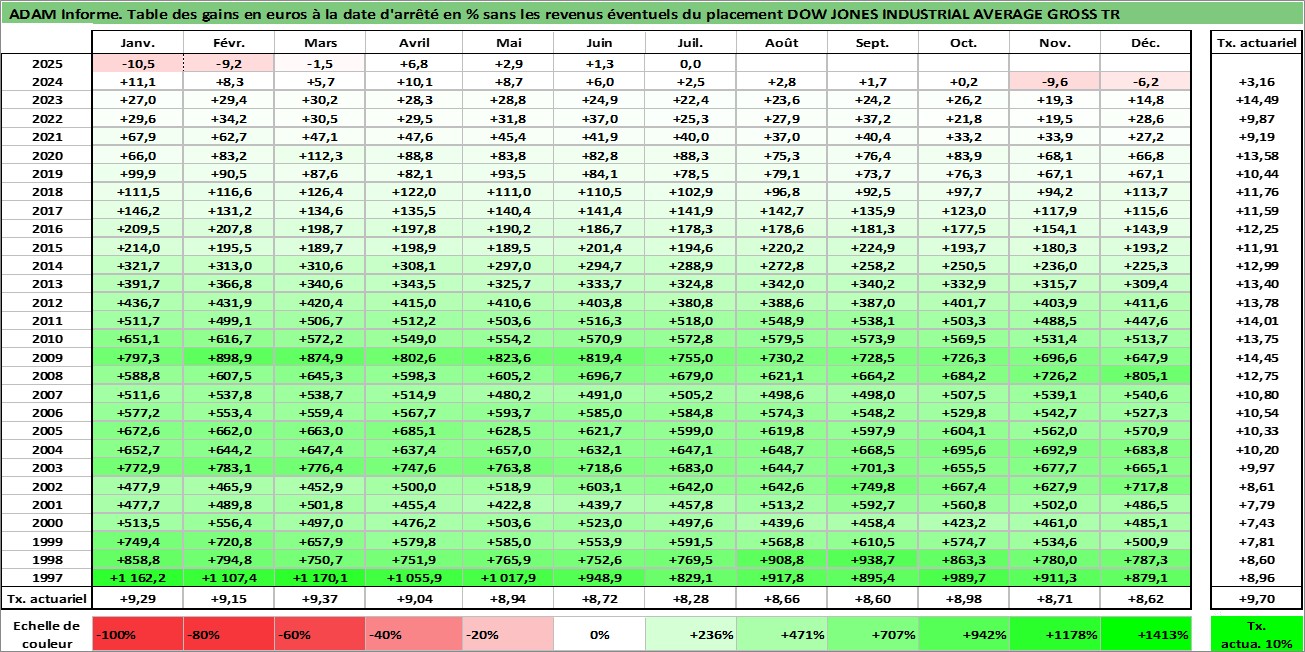Click the 1997 row label

pos(47,578)
